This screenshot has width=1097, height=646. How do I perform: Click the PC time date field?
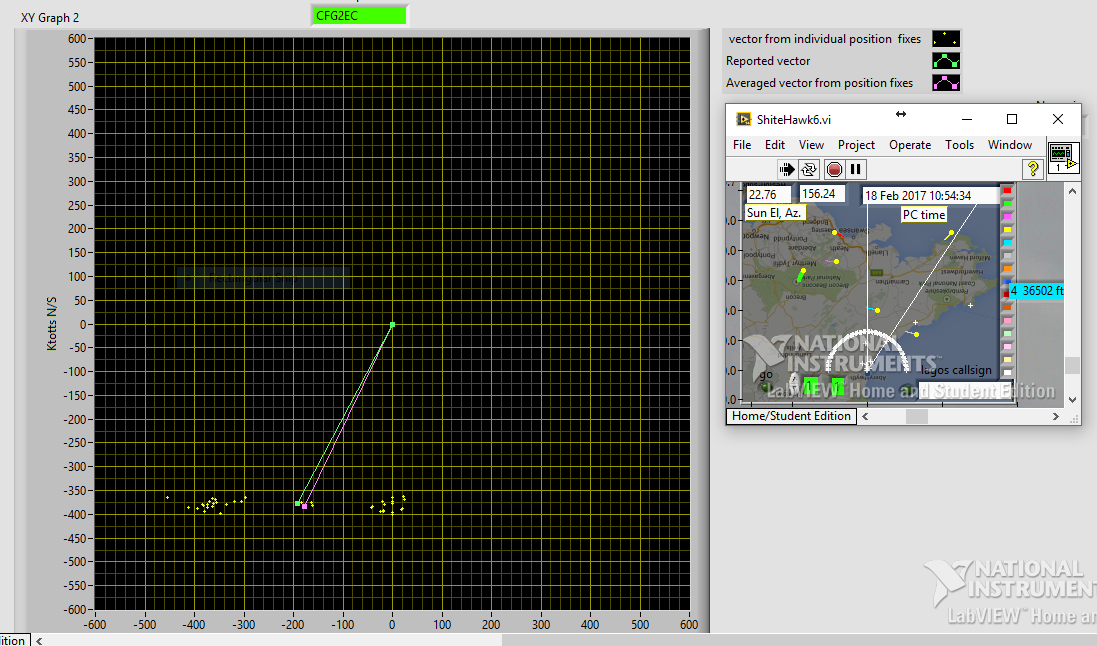pyautogui.click(x=930, y=195)
